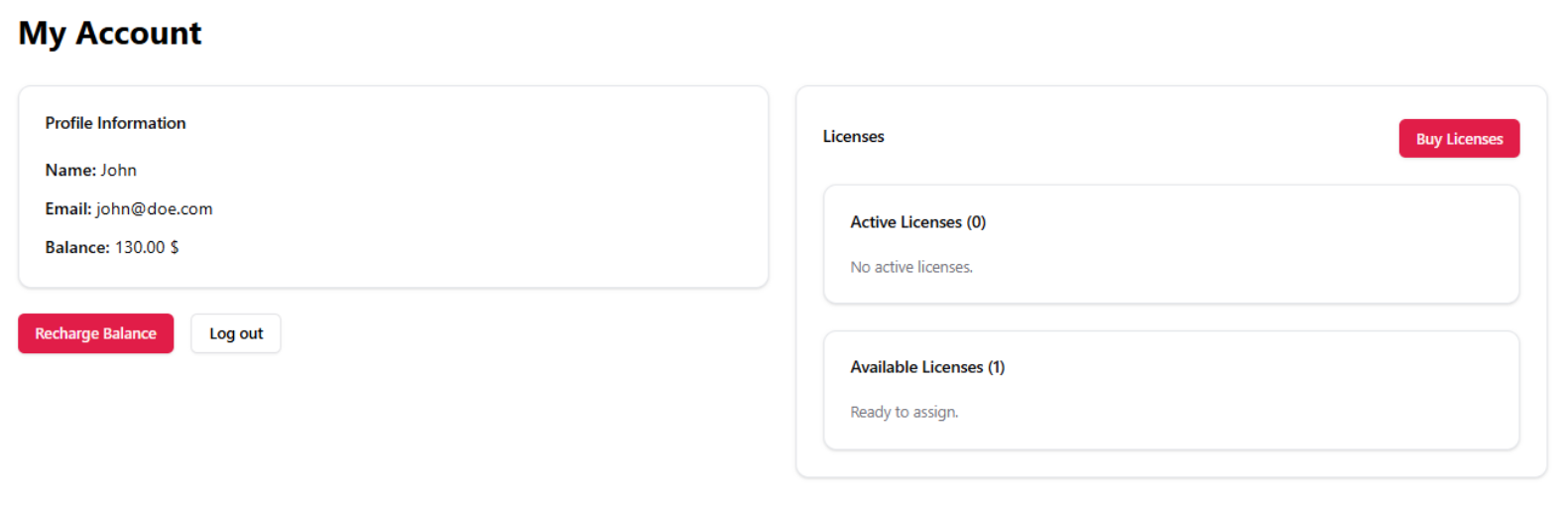Open the Active Licenses card

click(x=1171, y=244)
